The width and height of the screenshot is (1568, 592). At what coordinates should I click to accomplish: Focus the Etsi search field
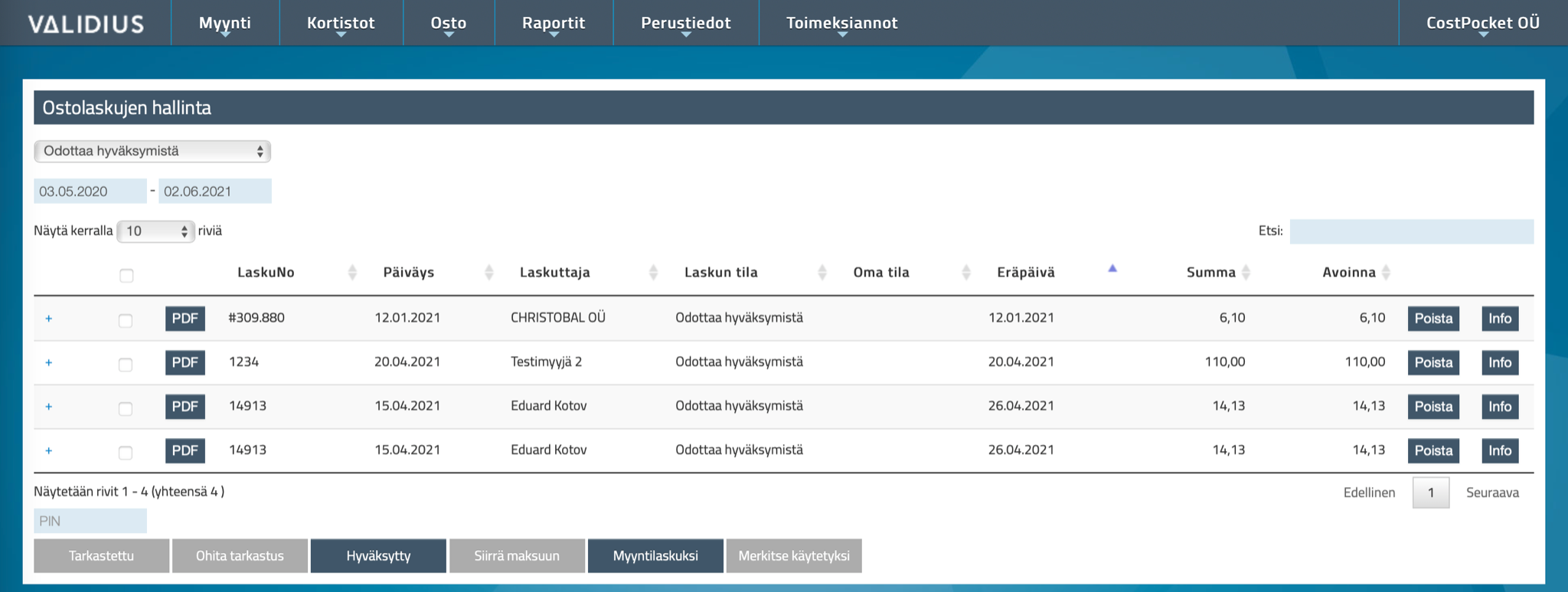[1412, 231]
